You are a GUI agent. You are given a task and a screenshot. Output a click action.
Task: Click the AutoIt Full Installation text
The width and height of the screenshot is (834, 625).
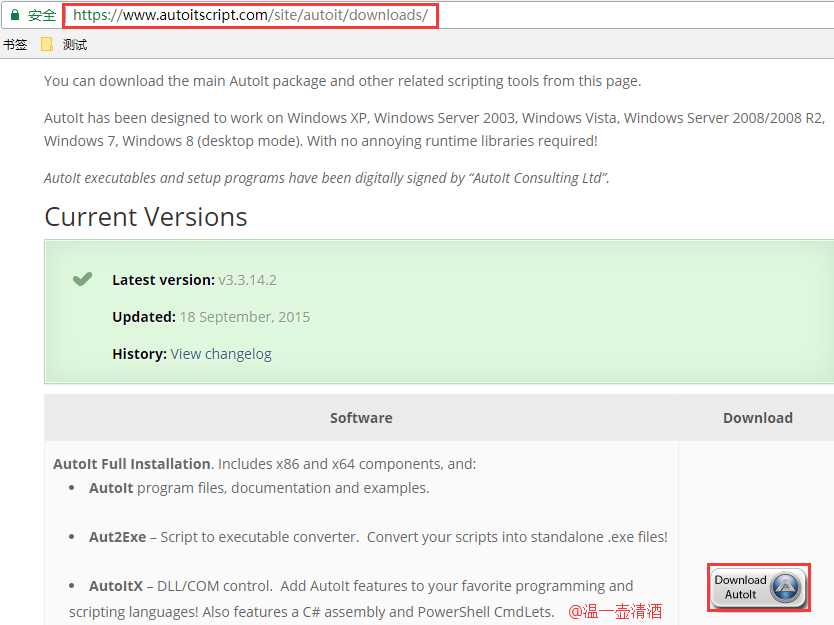coord(132,464)
